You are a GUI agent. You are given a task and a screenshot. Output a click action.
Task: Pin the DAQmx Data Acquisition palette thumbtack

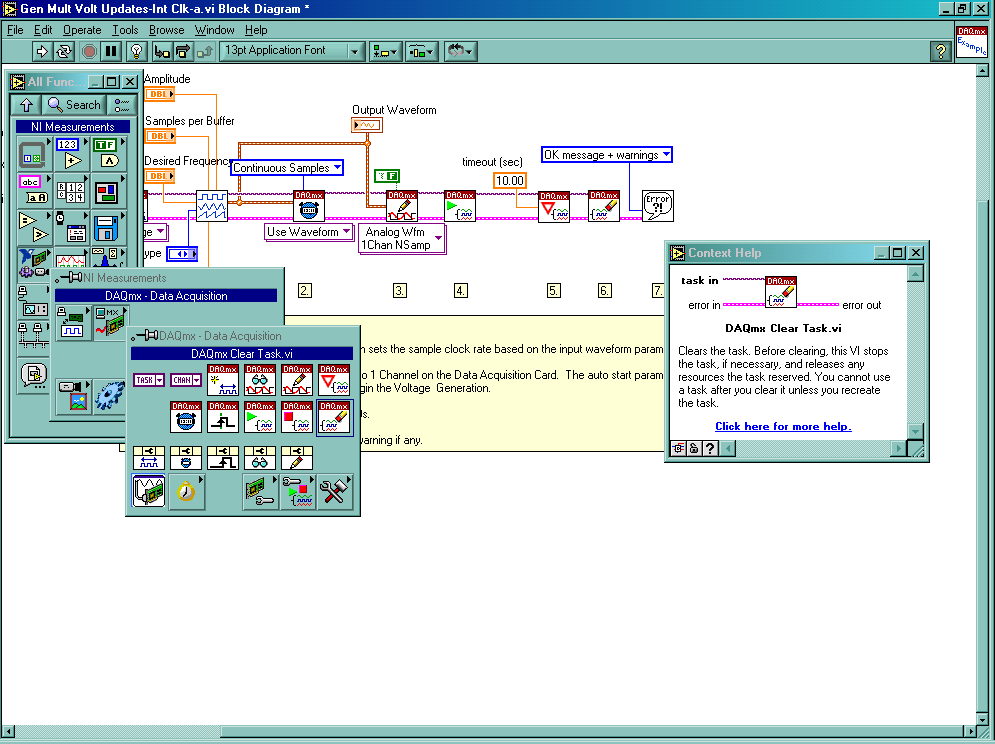tap(144, 336)
